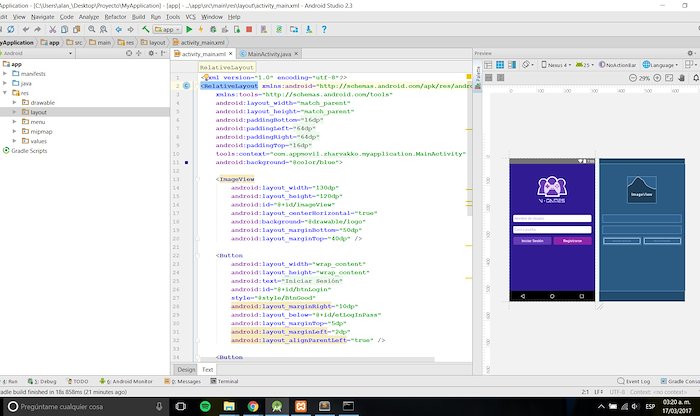Toggle the Design surface view icon
The image size is (700, 416).
[488, 65]
